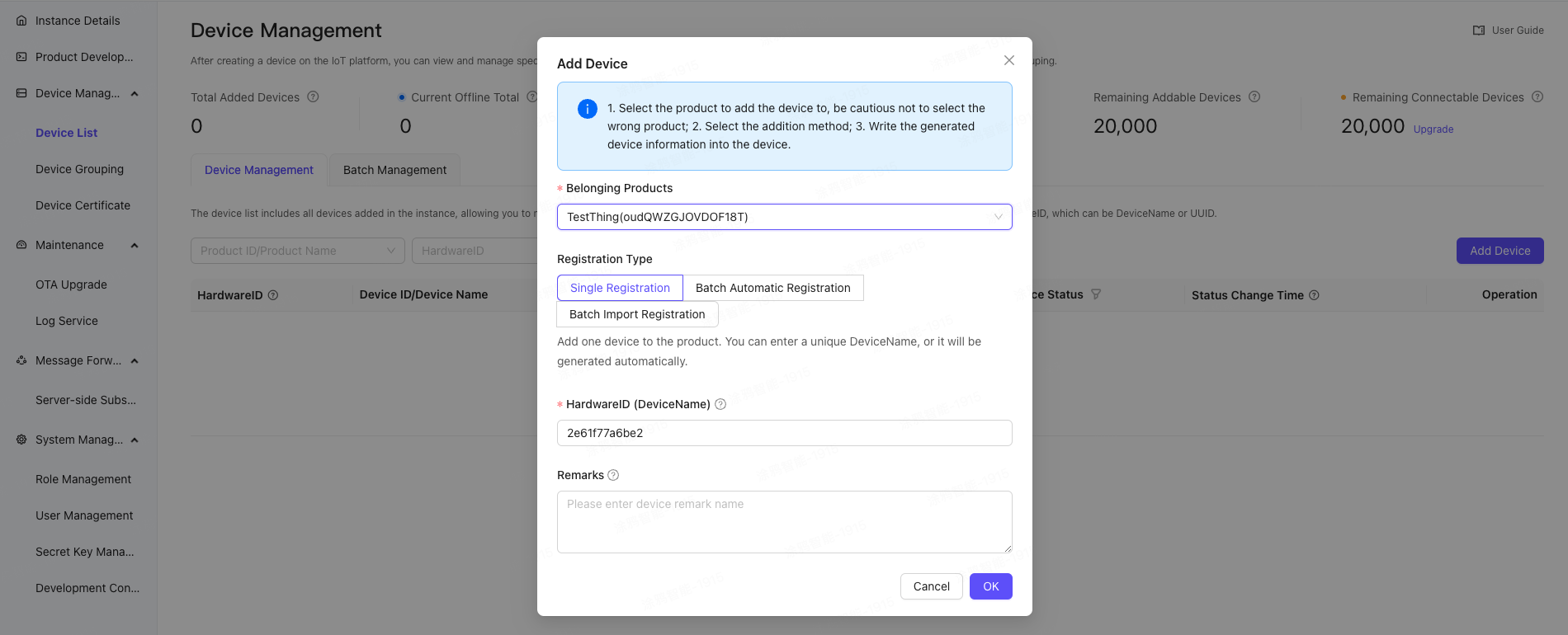Open Device List in sidebar
This screenshot has height=635, width=1568.
66,133
